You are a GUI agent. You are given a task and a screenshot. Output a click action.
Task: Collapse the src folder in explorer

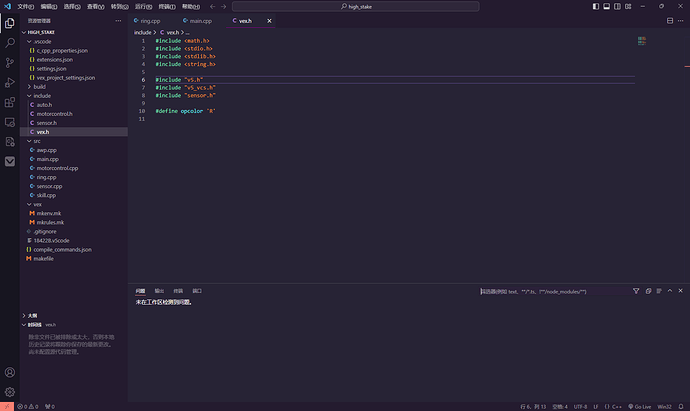click(x=36, y=141)
